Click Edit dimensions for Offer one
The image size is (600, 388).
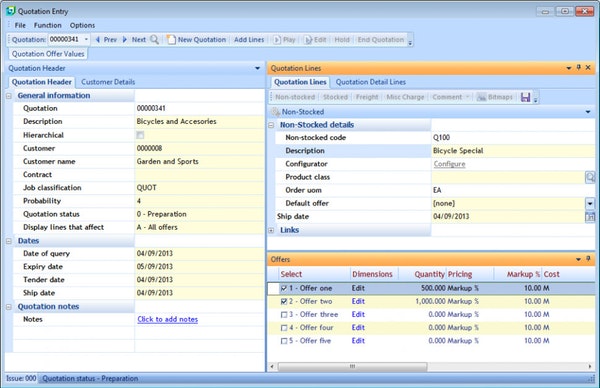tap(358, 288)
